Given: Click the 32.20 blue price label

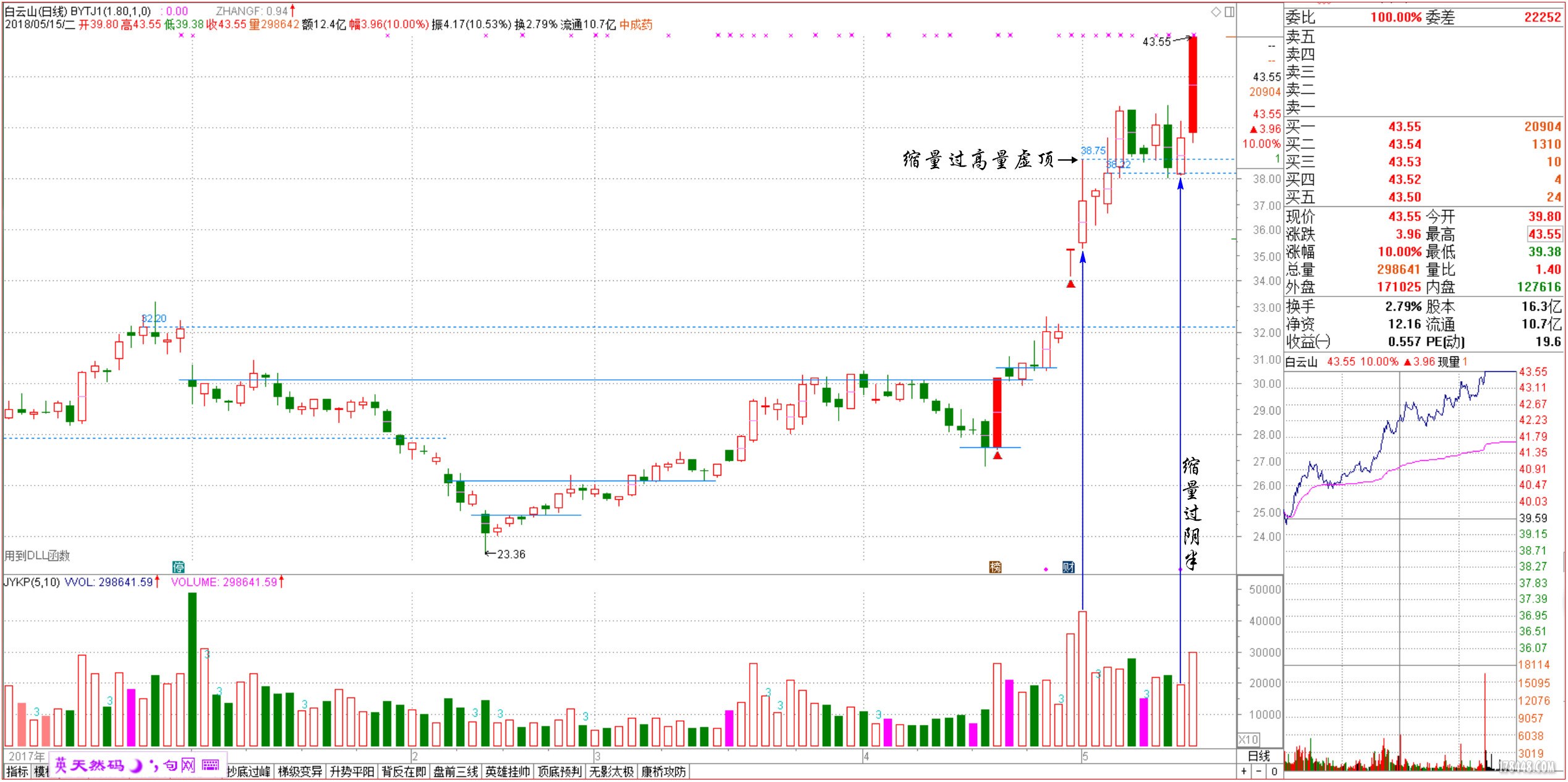Looking at the screenshot, I should pos(154,318).
